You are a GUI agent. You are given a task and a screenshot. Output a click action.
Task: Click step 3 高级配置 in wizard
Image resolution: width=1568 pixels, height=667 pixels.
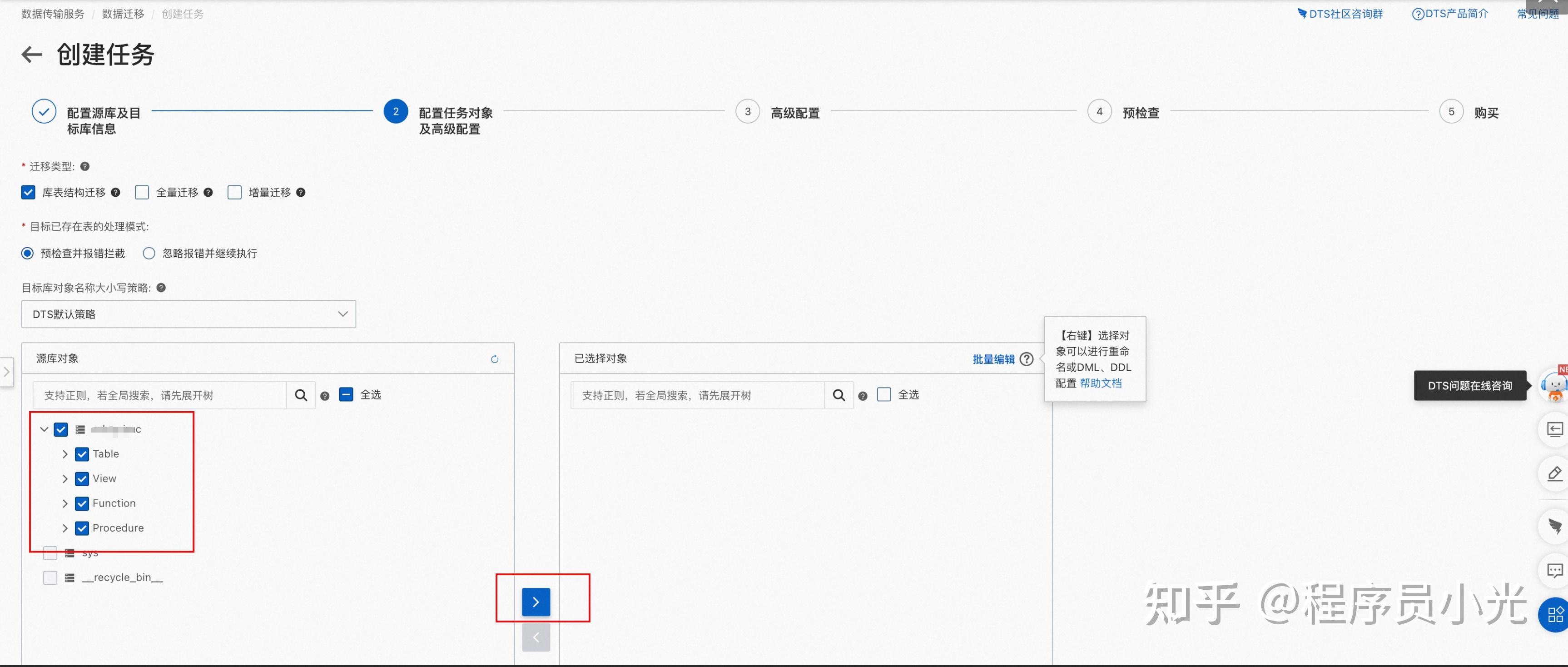coord(748,112)
